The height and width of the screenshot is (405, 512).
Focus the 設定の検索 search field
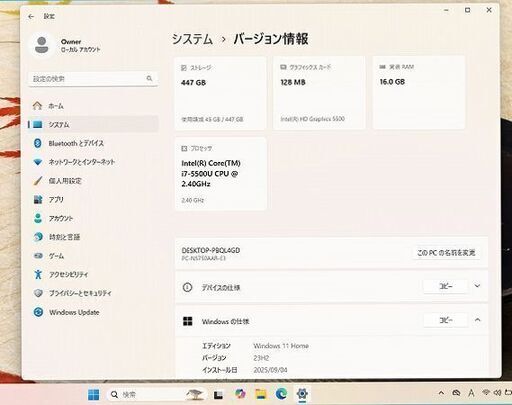coord(93,79)
